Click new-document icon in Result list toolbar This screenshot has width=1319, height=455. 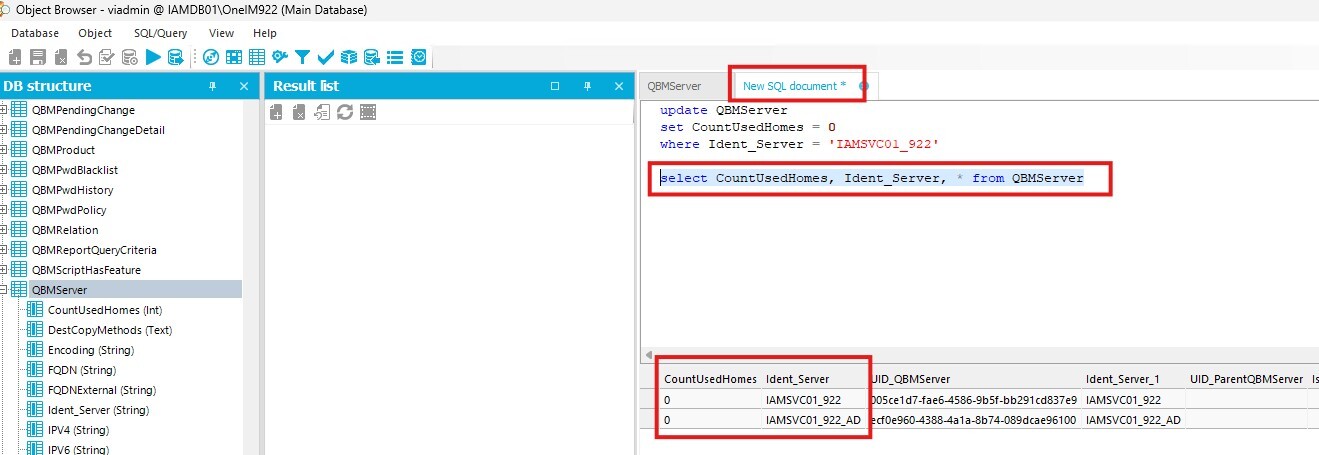click(x=276, y=112)
